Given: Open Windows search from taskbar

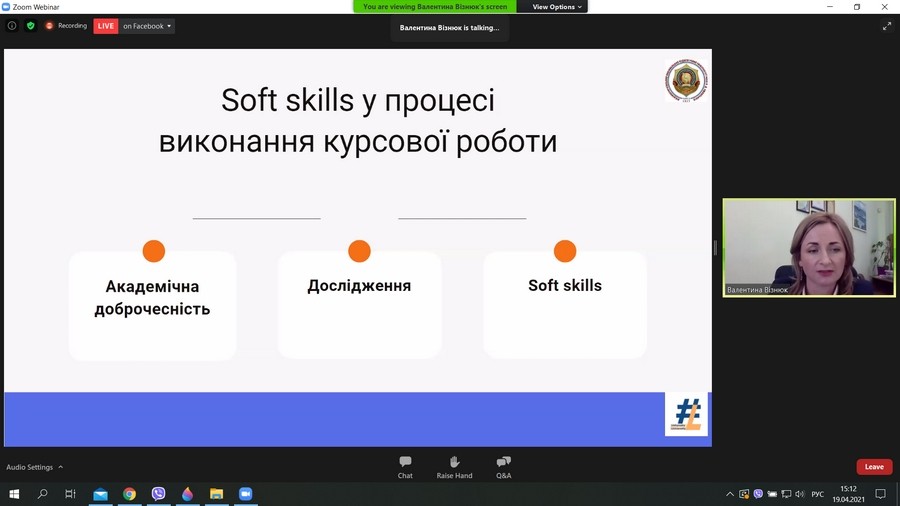Looking at the screenshot, I should [x=42, y=494].
